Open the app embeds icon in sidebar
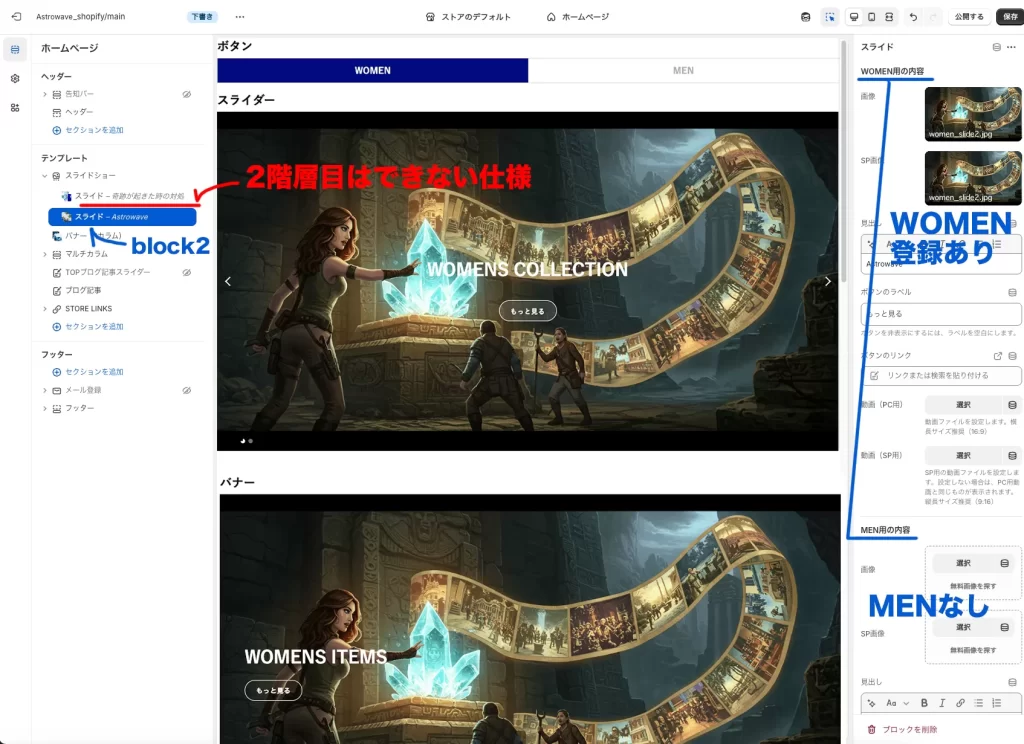 (x=15, y=107)
